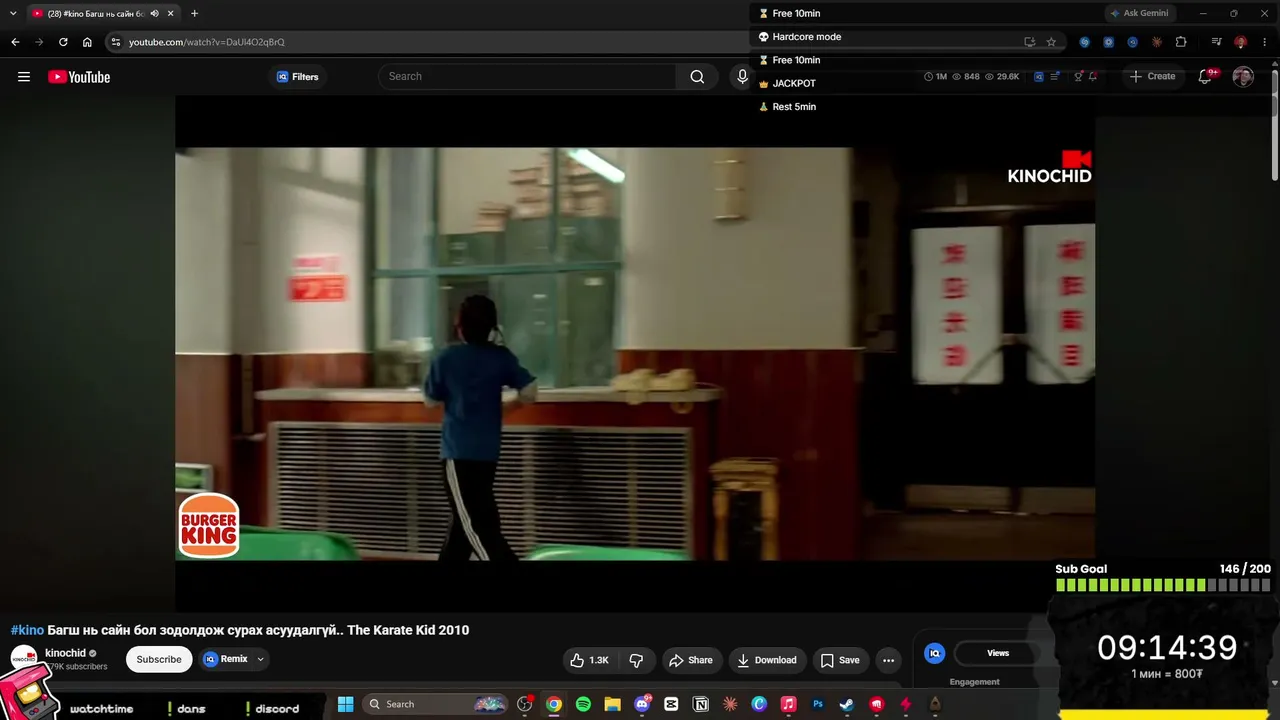The width and height of the screenshot is (1280, 720).
Task: Save the video to a playlist
Action: coord(840,660)
